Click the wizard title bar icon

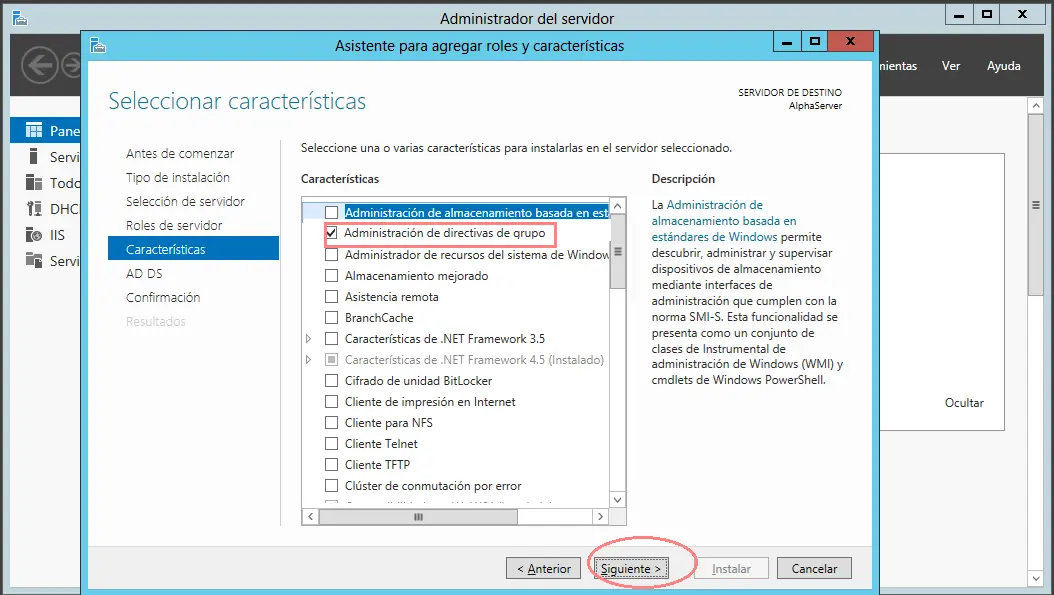click(x=98, y=46)
